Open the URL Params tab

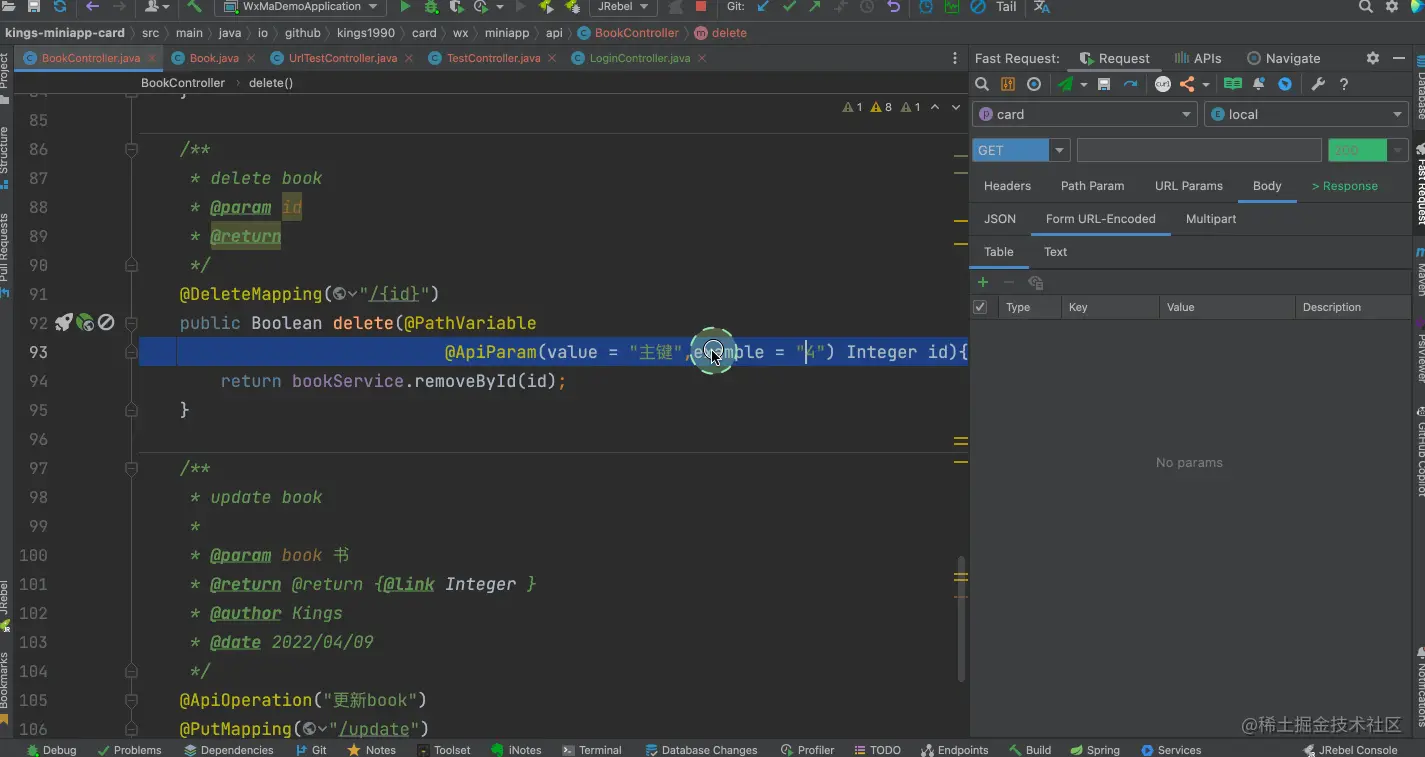pos(1188,186)
